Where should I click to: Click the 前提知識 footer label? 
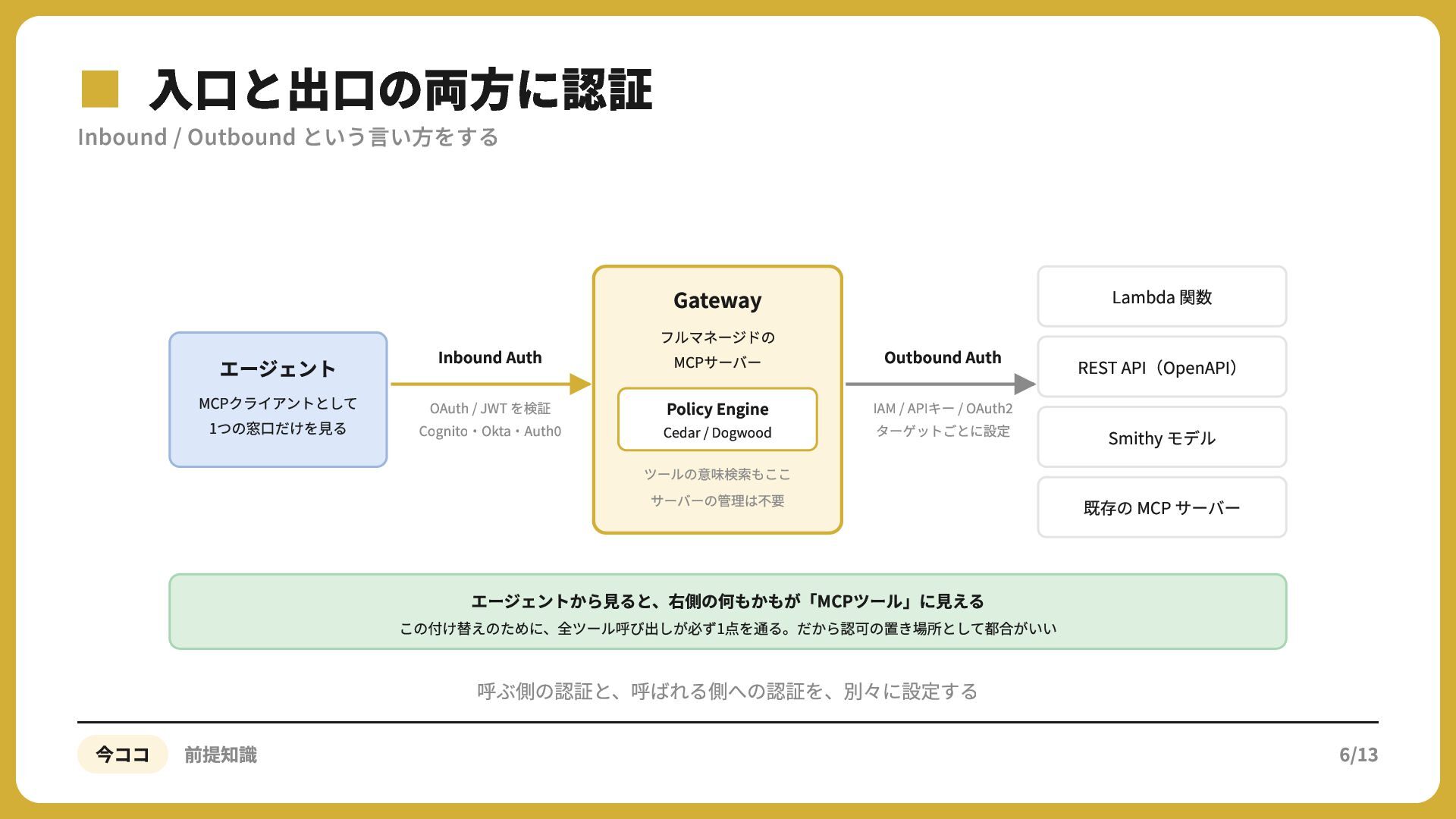point(221,755)
